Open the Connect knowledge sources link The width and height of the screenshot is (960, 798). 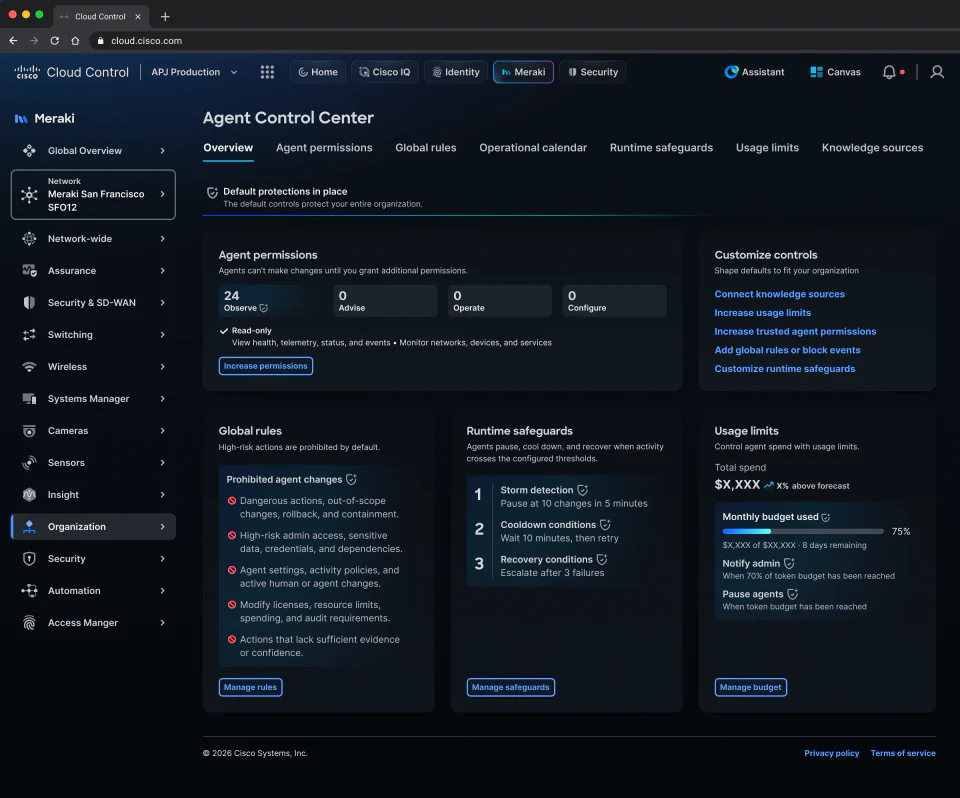tap(779, 294)
